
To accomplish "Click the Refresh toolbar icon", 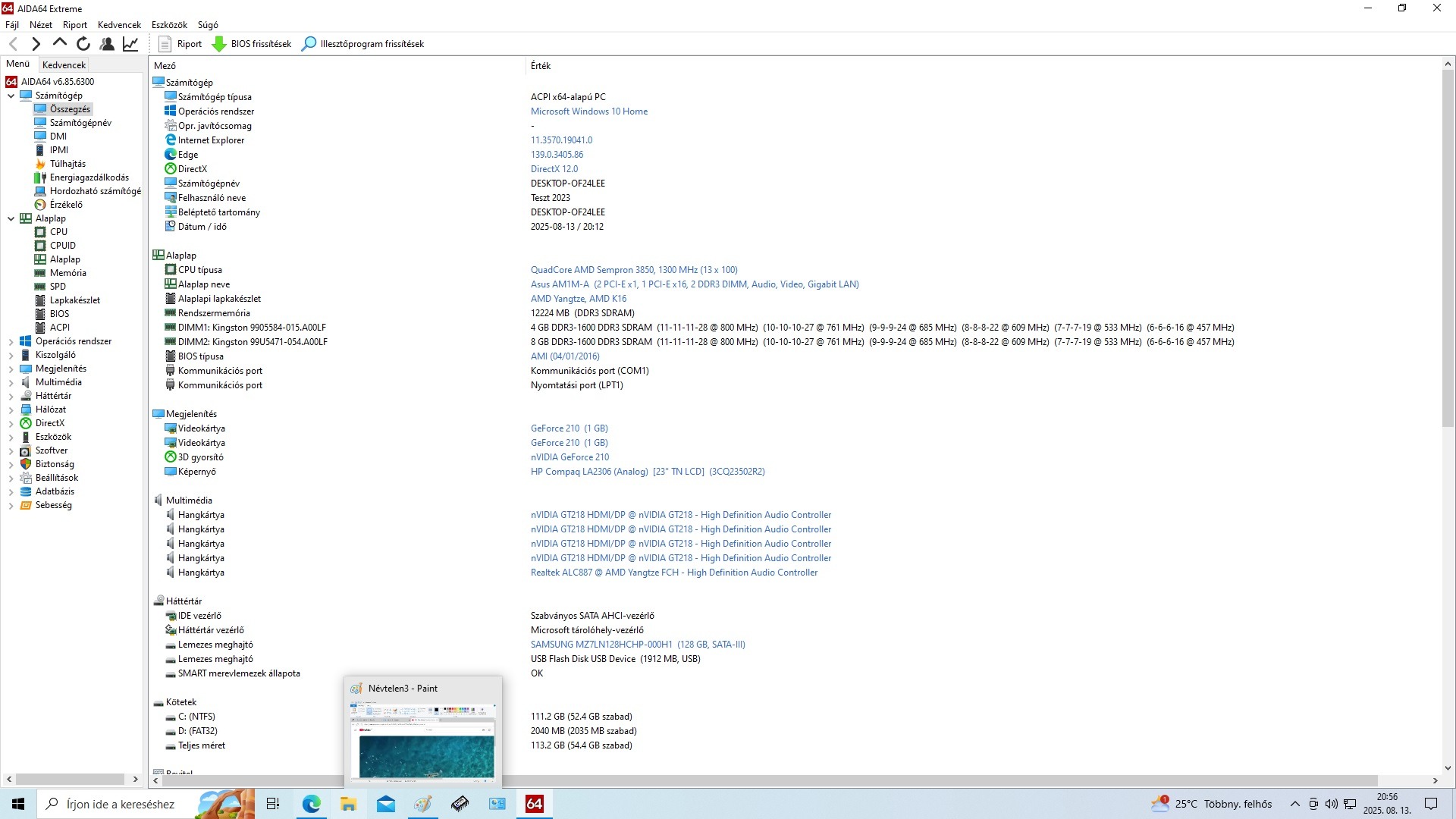I will click(83, 44).
